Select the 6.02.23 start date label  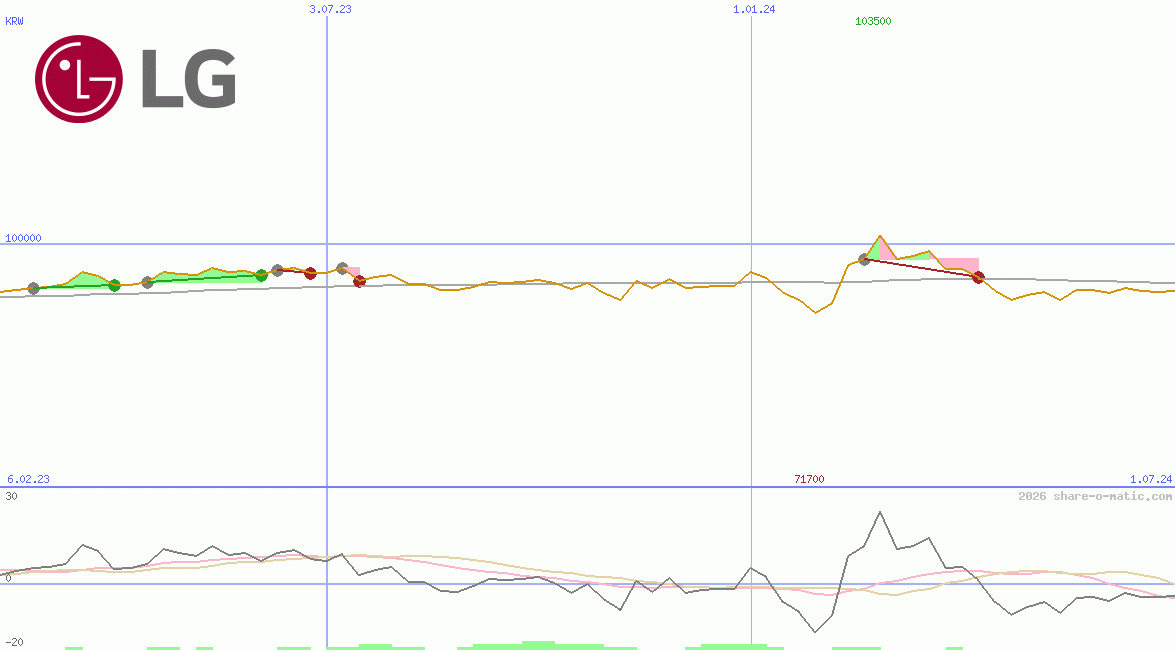[x=26, y=478]
